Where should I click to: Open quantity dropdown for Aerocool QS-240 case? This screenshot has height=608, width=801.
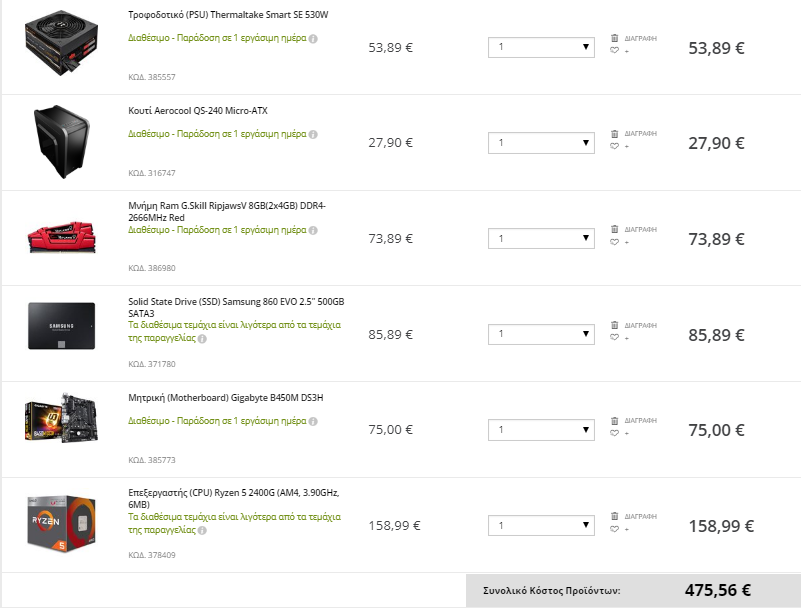coord(541,143)
